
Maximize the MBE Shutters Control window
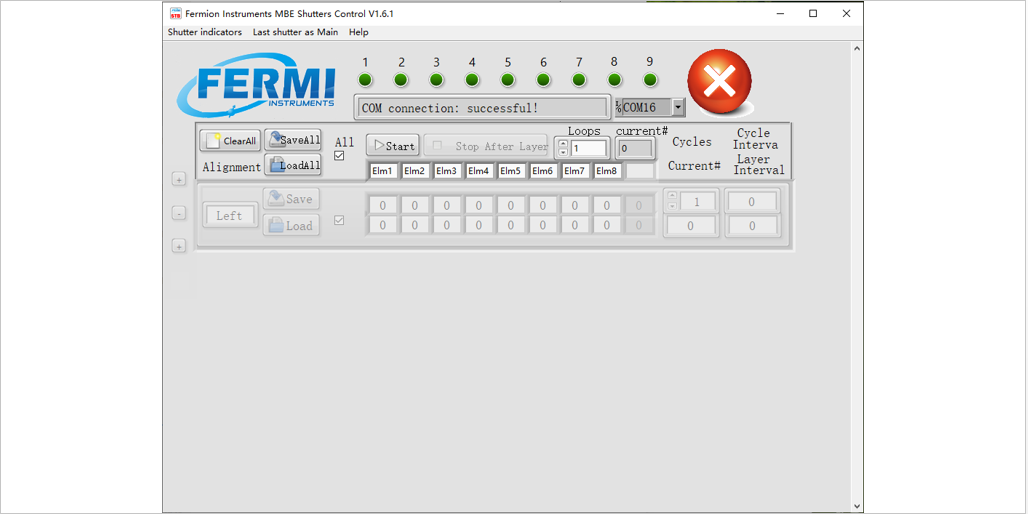[813, 13]
